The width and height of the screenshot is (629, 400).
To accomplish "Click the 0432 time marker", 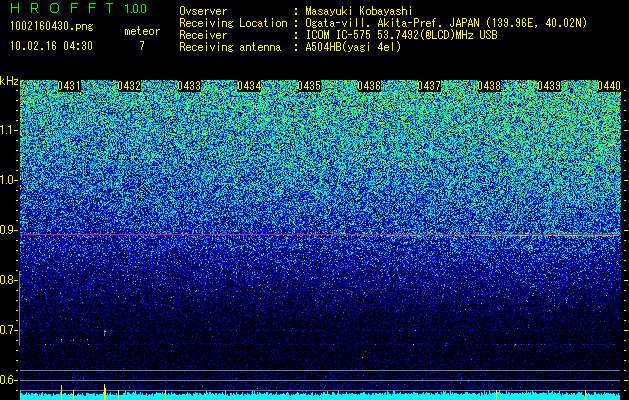I will [x=129, y=86].
